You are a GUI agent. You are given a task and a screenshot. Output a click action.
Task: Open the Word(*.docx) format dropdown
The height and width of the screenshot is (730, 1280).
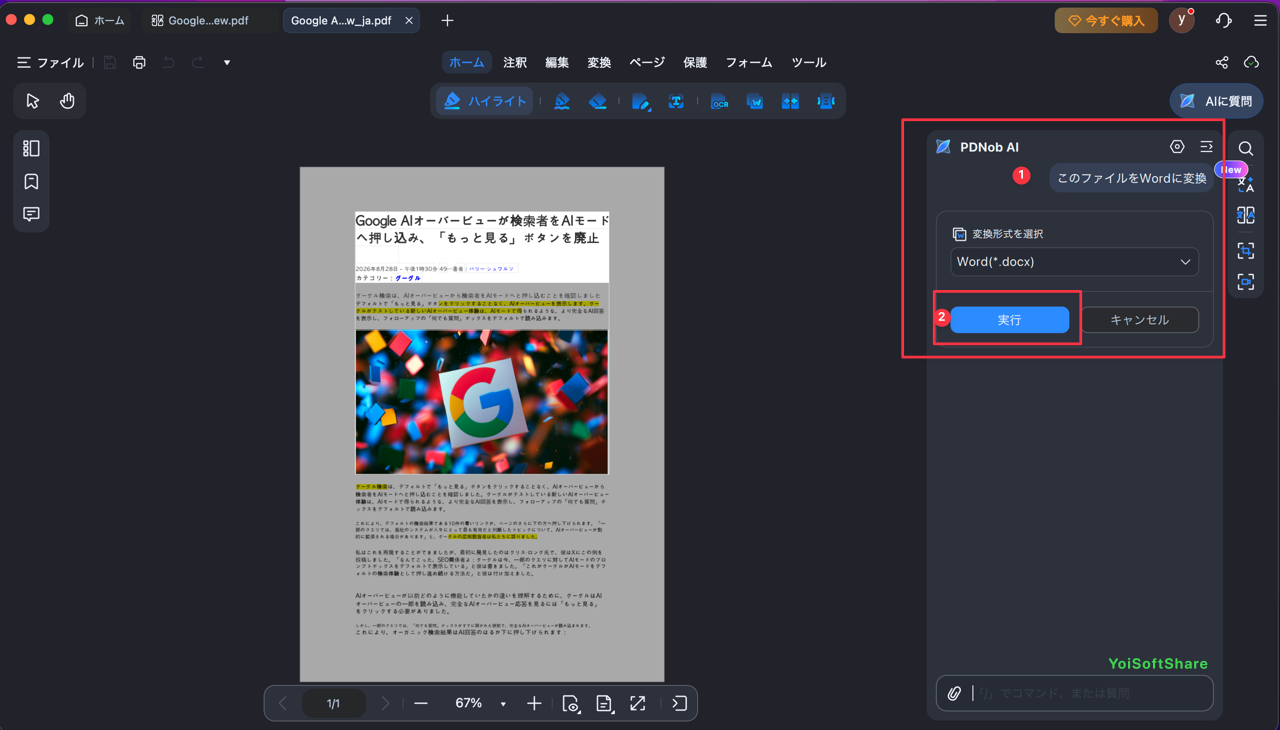1074,262
